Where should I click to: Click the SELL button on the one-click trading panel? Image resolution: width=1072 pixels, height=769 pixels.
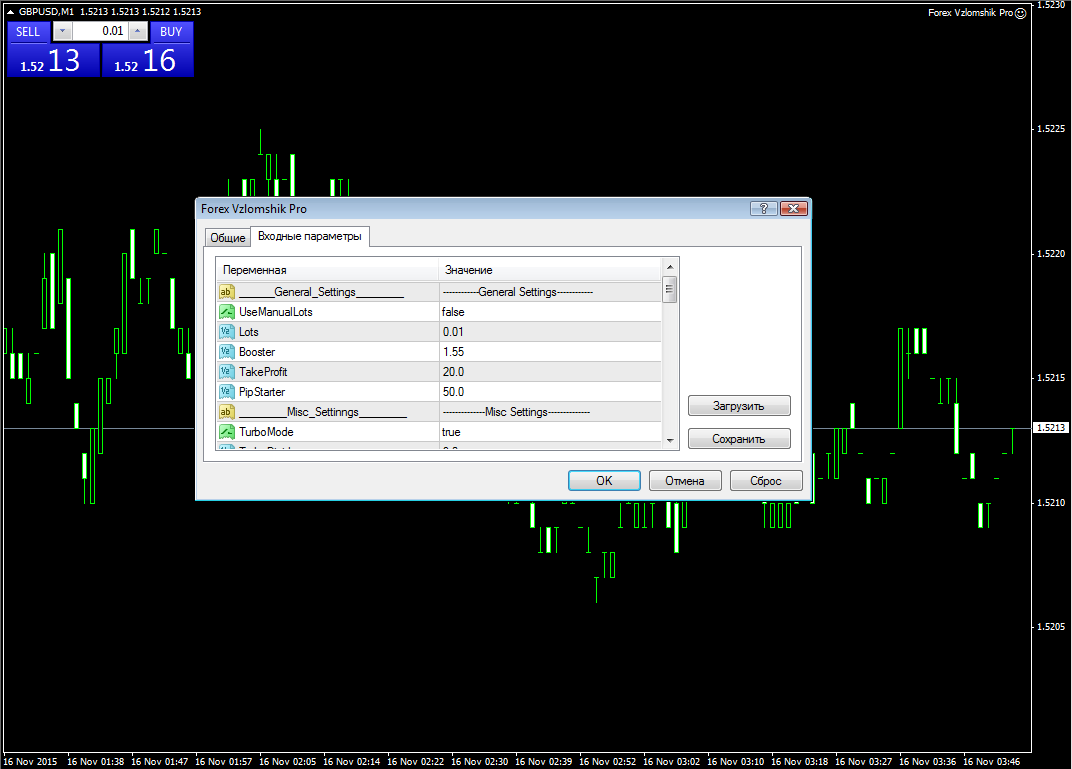pos(28,31)
